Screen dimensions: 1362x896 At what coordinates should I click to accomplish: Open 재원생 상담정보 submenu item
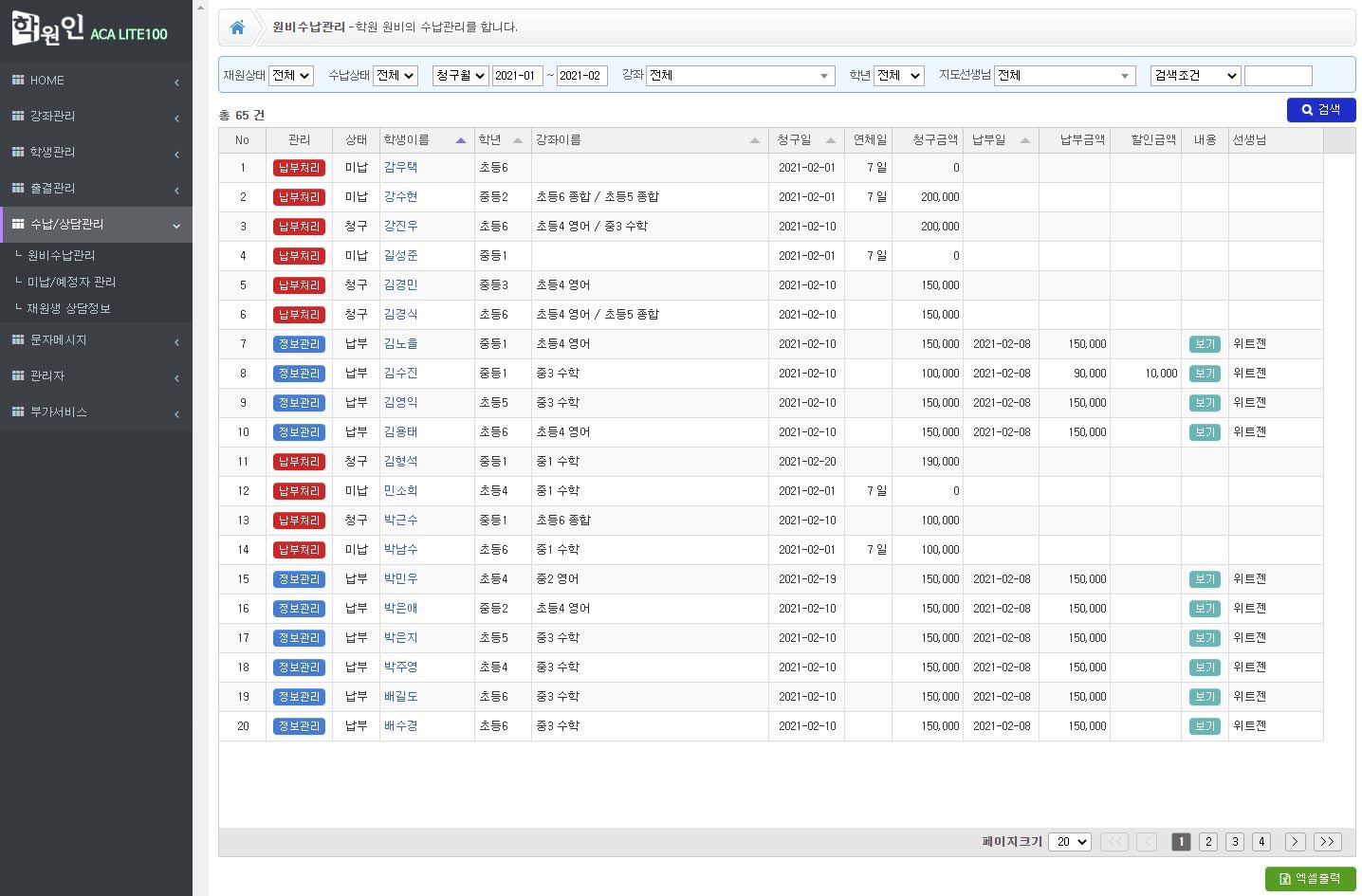point(68,308)
